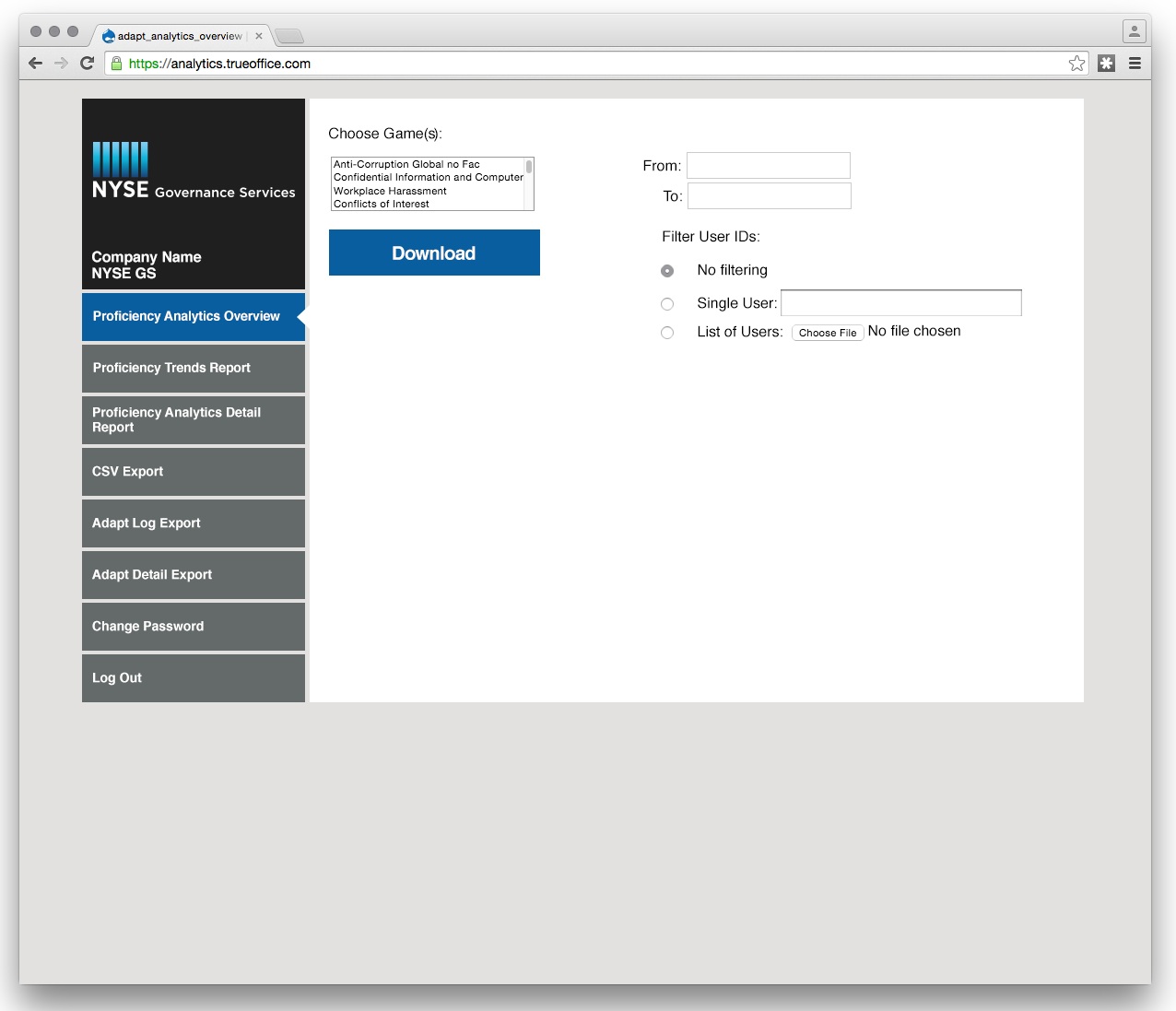Navigate to Adapt Detail Export
The height and width of the screenshot is (1011, 1176).
(x=194, y=574)
